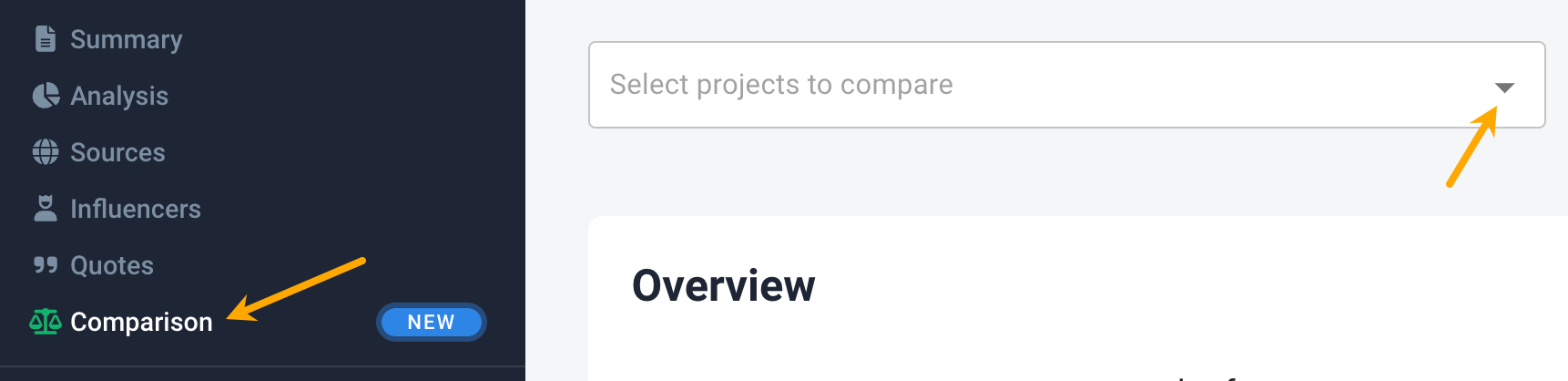
Task: Select the Influencers text in sidebar
Action: pos(136,209)
